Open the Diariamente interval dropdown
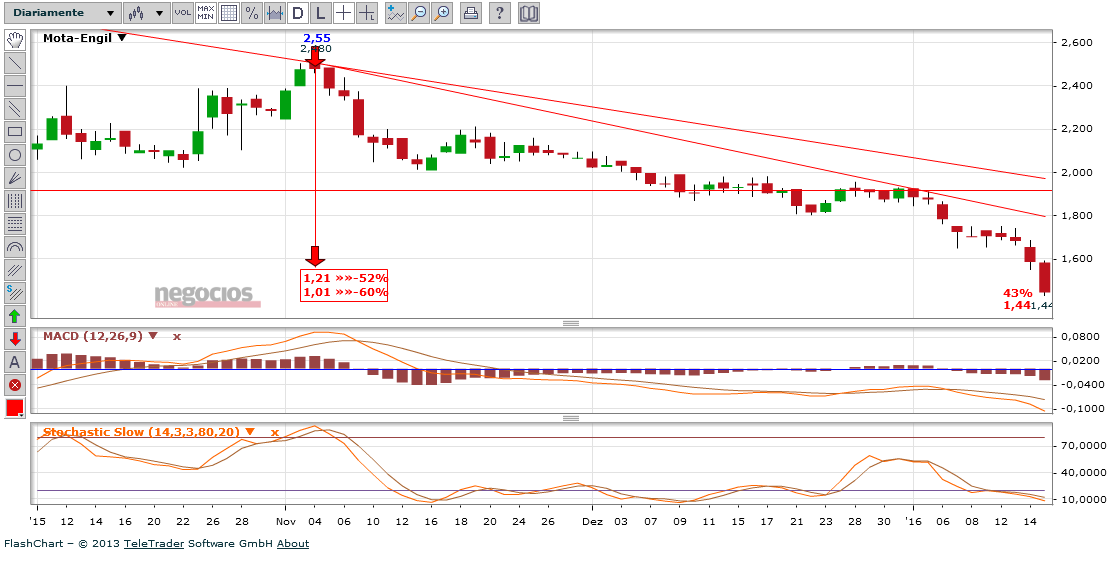The height and width of the screenshot is (564, 1116). pyautogui.click(x=64, y=13)
